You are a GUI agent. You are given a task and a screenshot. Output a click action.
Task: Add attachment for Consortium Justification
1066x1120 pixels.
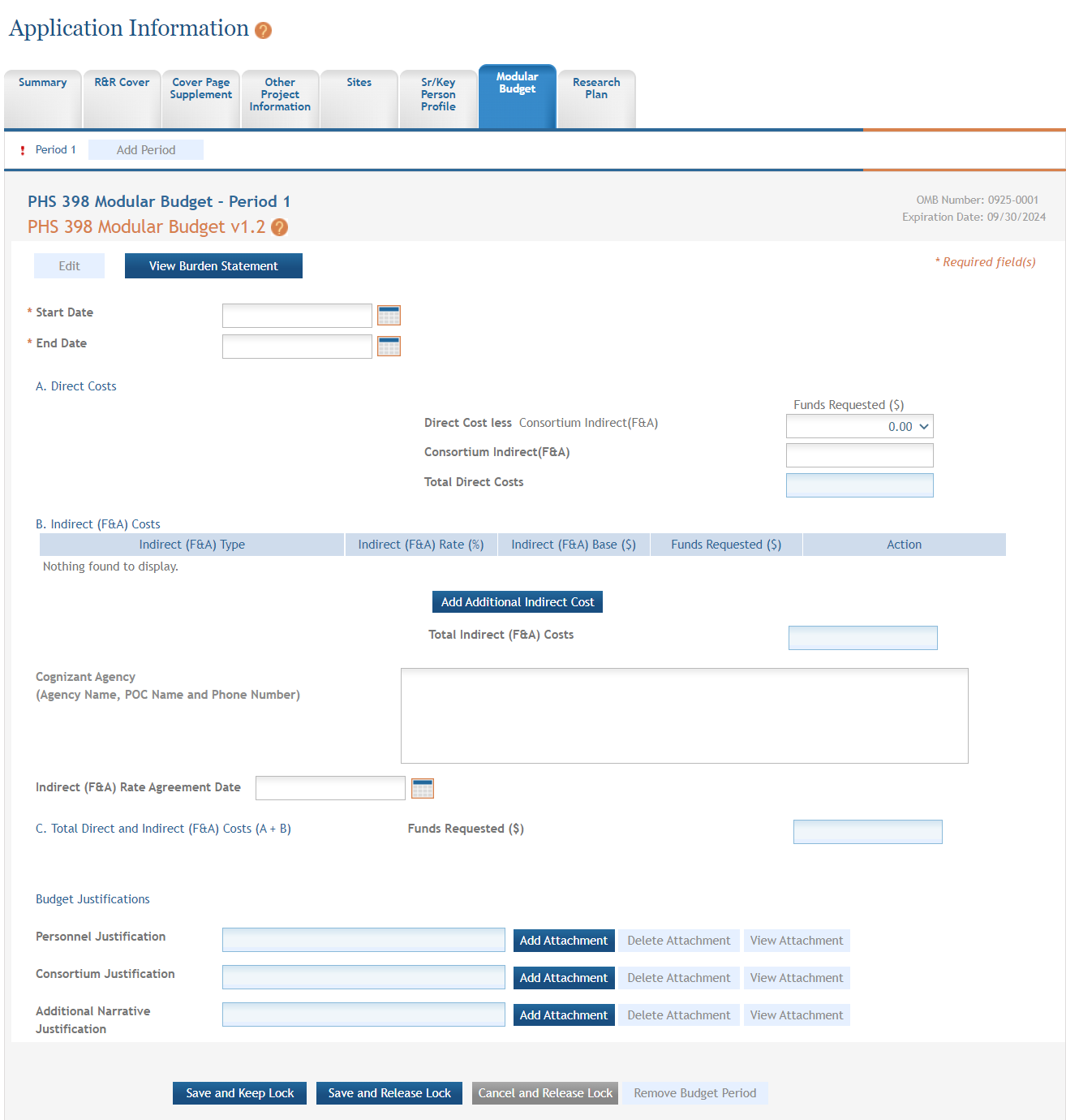tap(563, 978)
